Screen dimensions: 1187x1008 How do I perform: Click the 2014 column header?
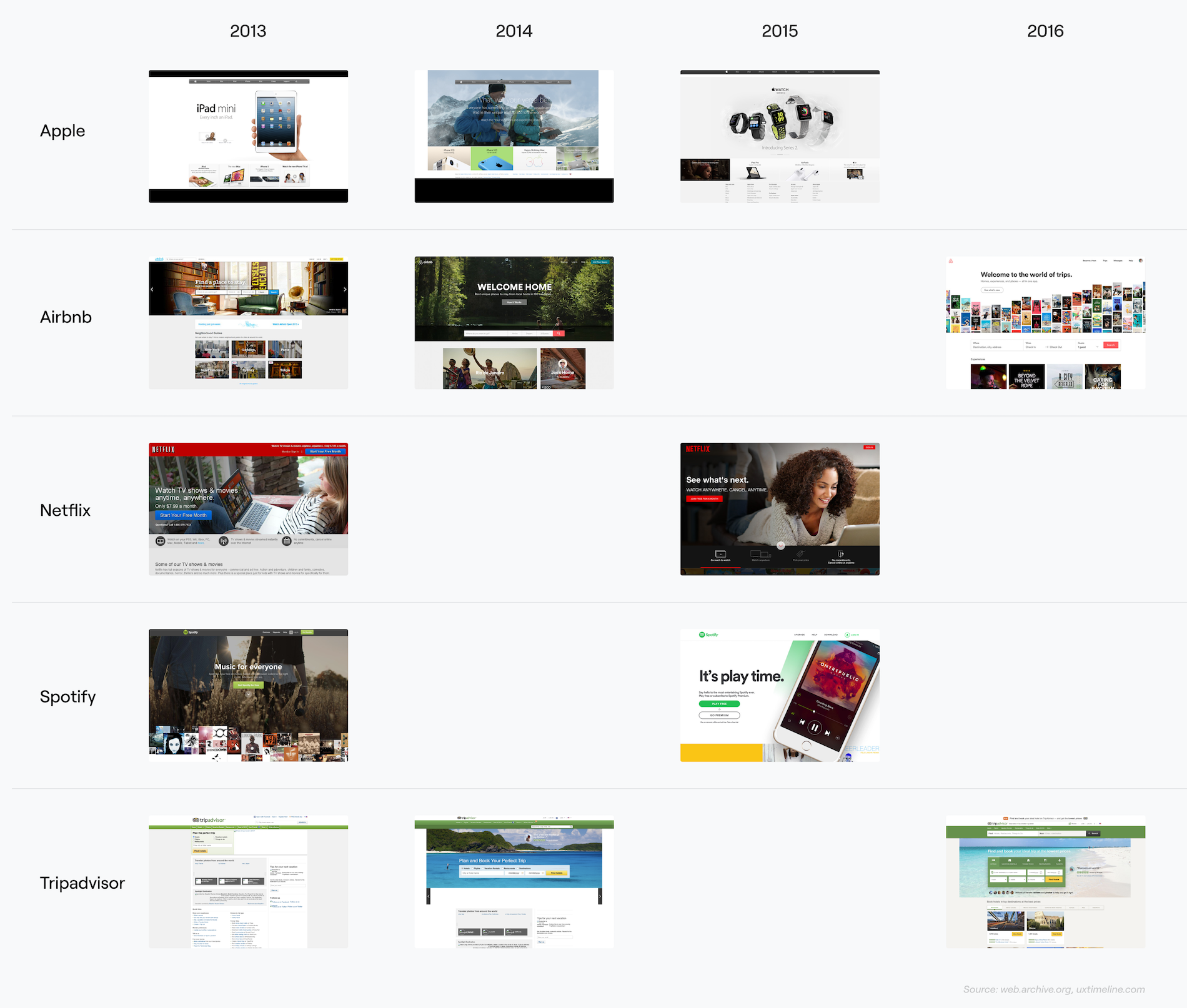pyautogui.click(x=514, y=31)
